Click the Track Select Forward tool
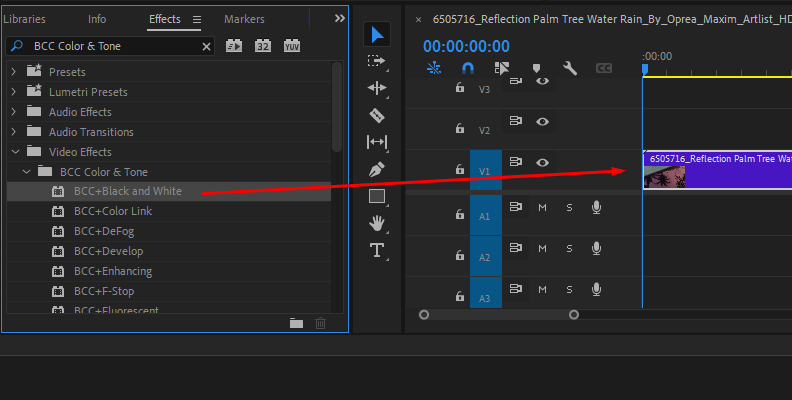 coord(377,61)
